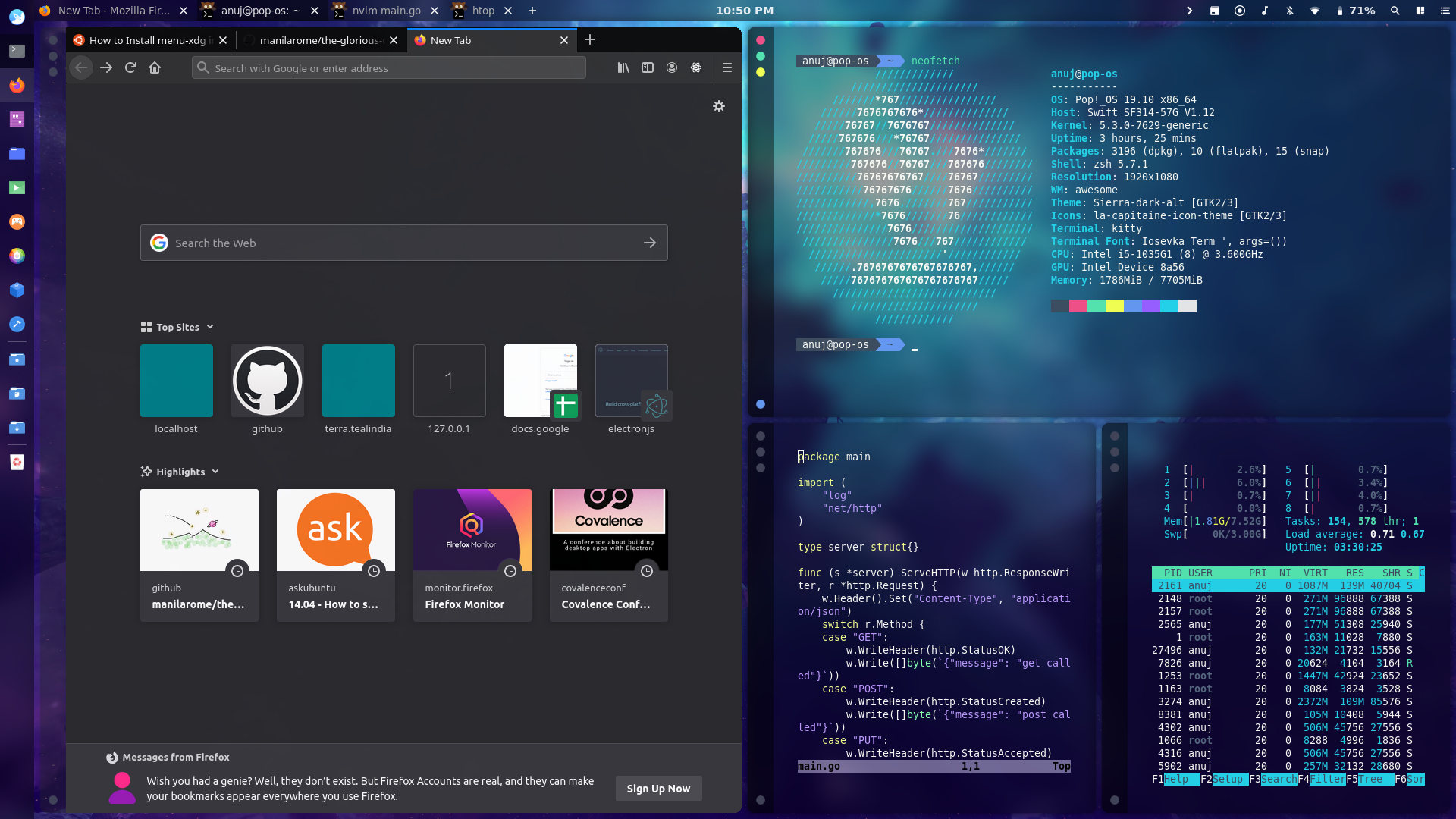Open the 127.0.0.1 top site
The height and width of the screenshot is (819, 1456).
[x=450, y=381]
